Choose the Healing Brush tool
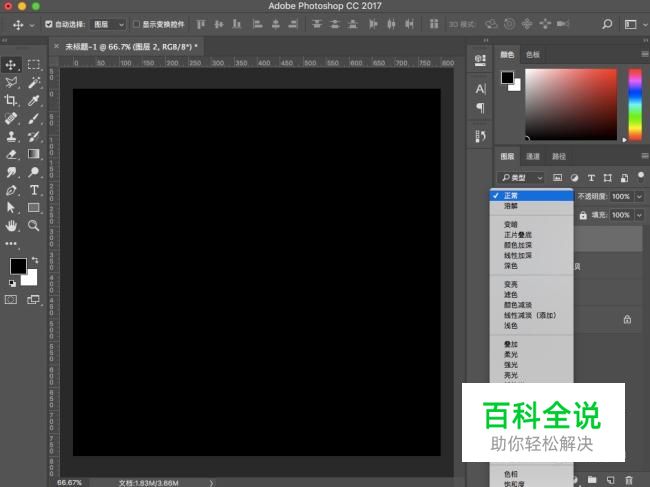The height and width of the screenshot is (487, 650). click(11, 118)
